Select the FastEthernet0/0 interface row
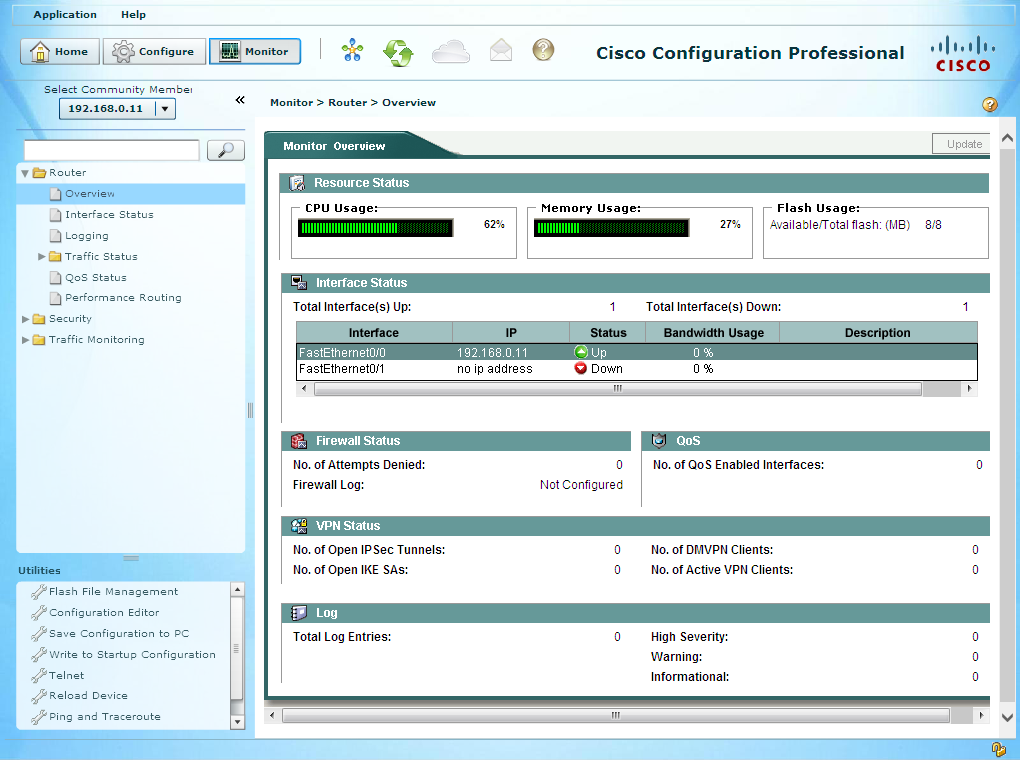 tap(637, 352)
